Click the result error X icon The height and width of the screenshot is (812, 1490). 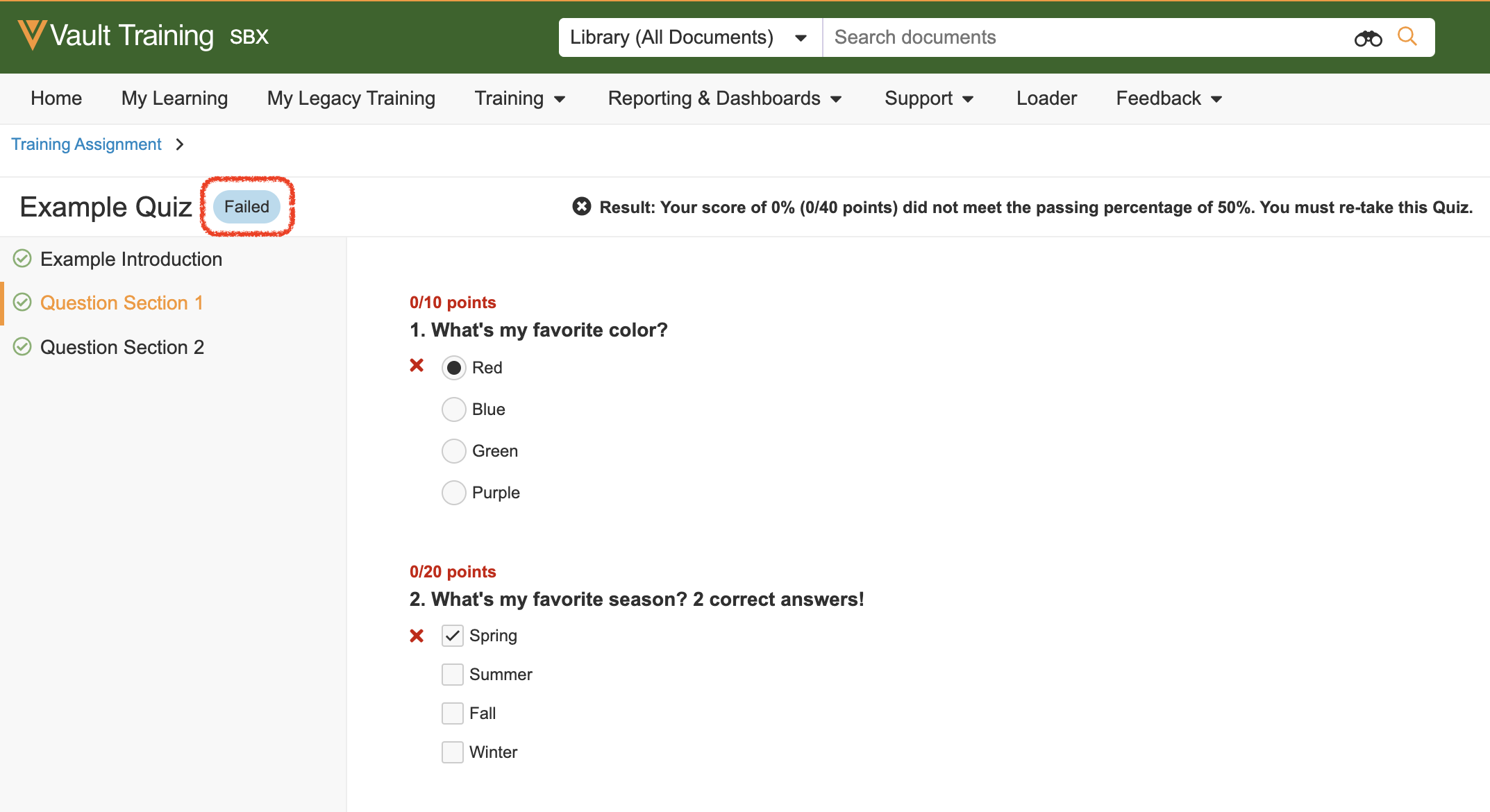coord(581,206)
